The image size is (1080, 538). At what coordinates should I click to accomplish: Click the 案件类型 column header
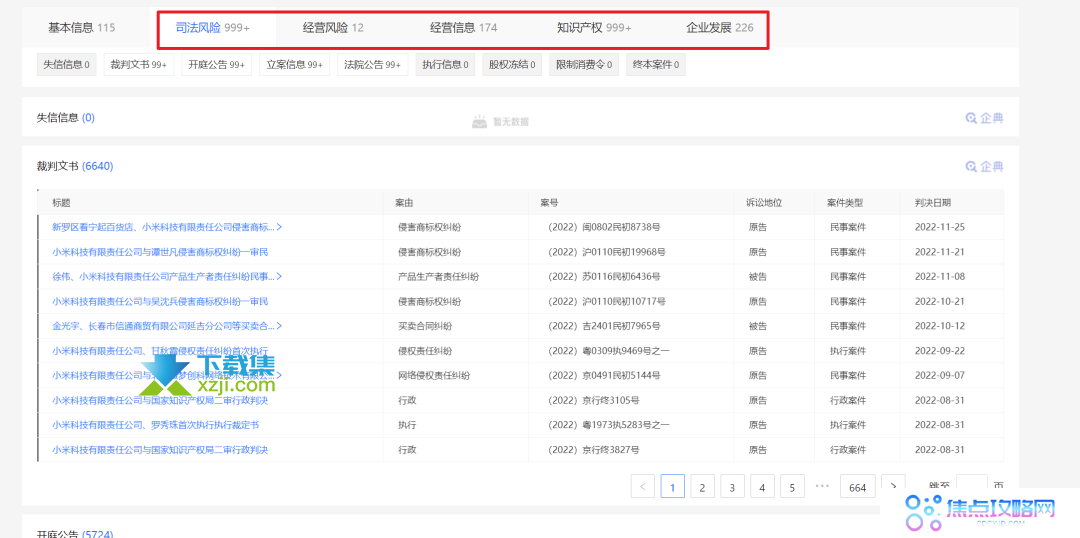tap(845, 203)
